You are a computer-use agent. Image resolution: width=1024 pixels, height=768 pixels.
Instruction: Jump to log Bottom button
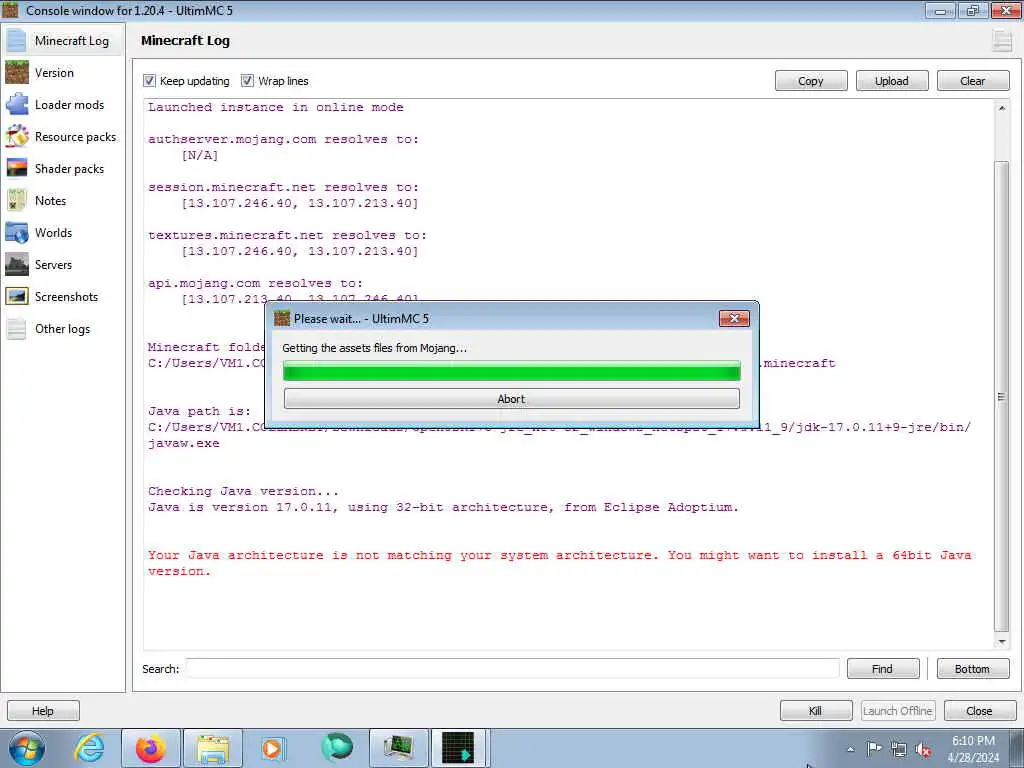tap(972, 669)
